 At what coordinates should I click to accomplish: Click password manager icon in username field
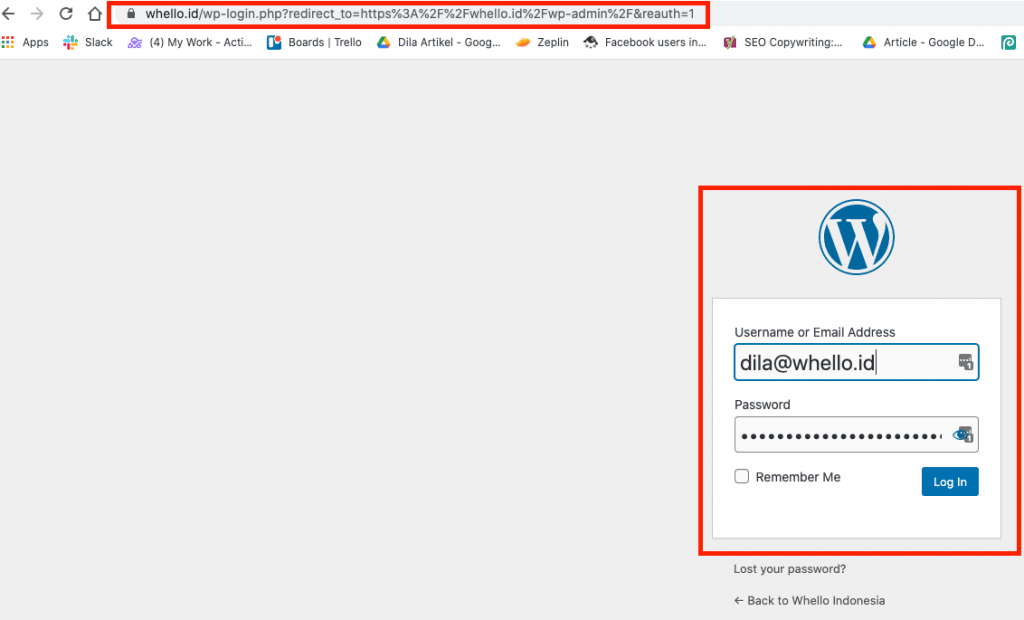coord(965,362)
